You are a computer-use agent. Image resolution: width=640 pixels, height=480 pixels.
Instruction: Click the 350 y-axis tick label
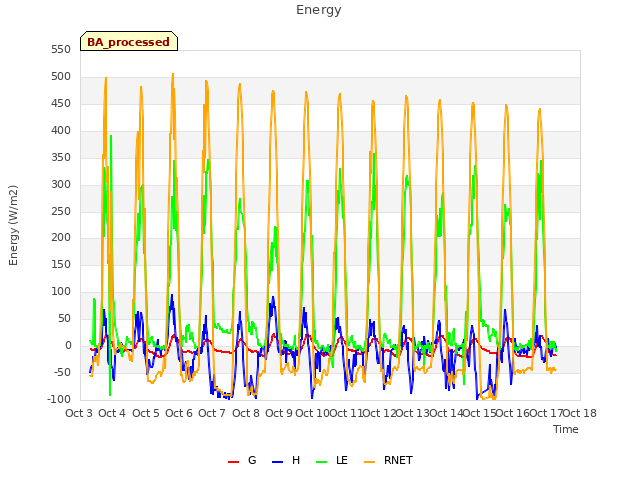tap(61, 158)
